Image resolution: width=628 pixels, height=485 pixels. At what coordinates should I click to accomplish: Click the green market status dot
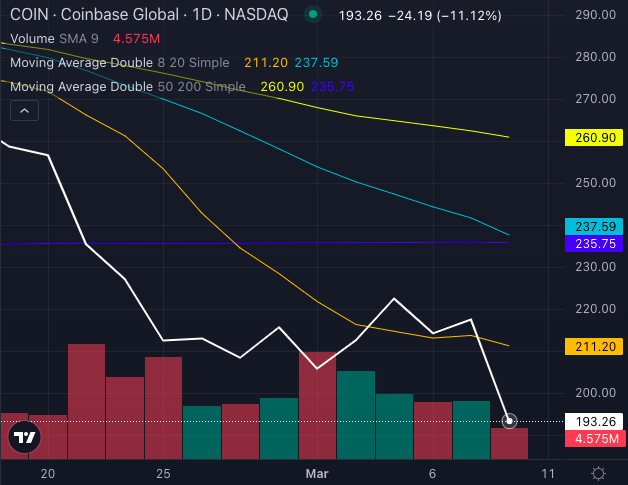(314, 14)
